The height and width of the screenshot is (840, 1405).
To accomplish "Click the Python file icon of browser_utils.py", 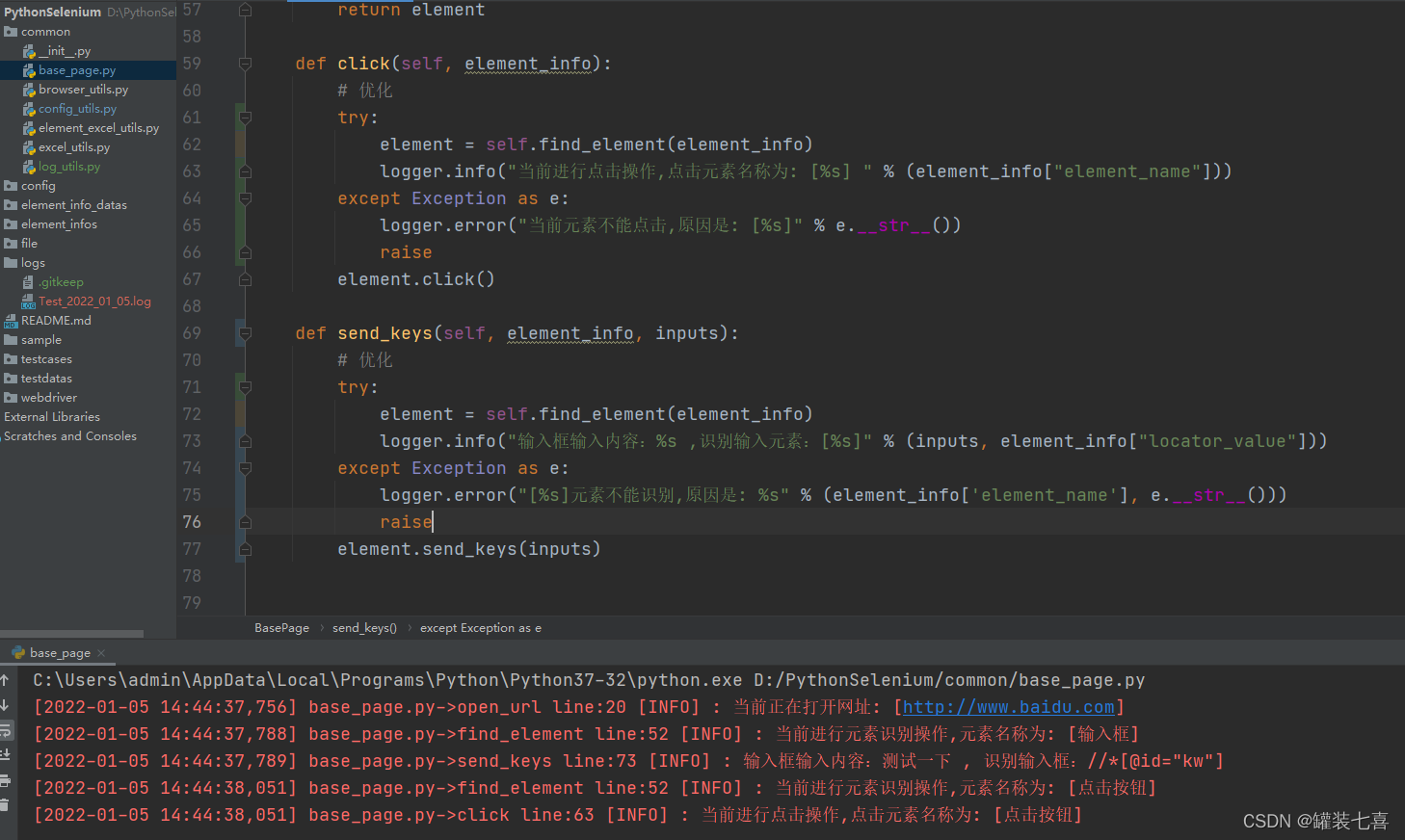I will pos(29,90).
